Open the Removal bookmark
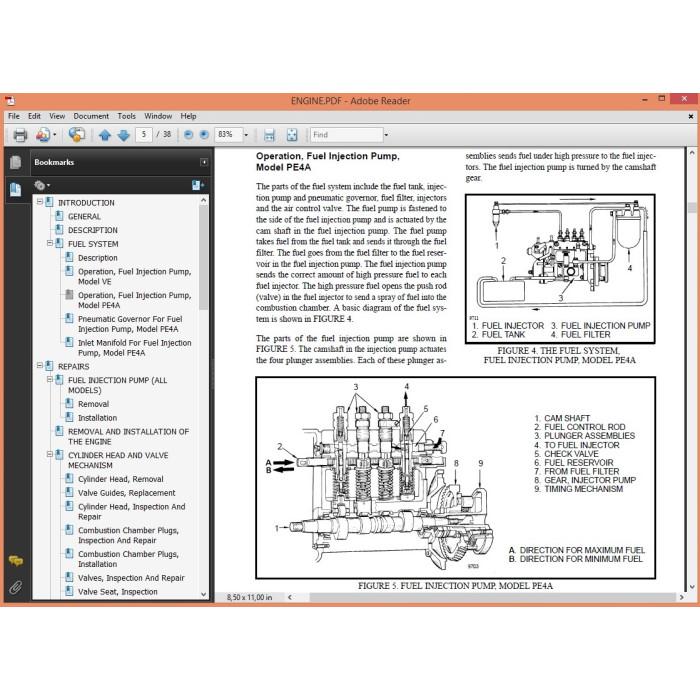 93,404
